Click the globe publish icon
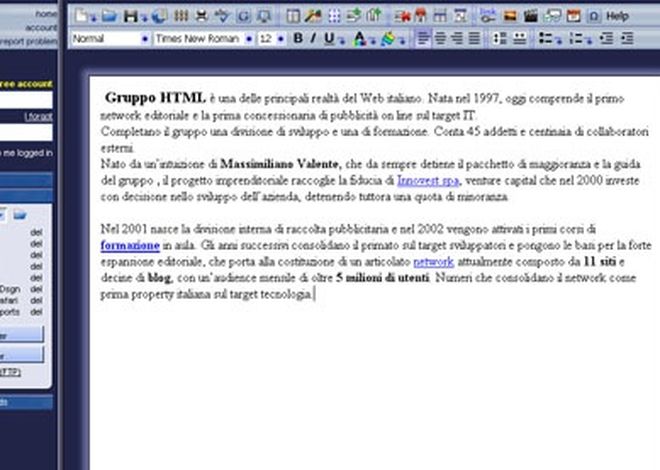This screenshot has height=470, width=660. pyautogui.click(x=160, y=16)
